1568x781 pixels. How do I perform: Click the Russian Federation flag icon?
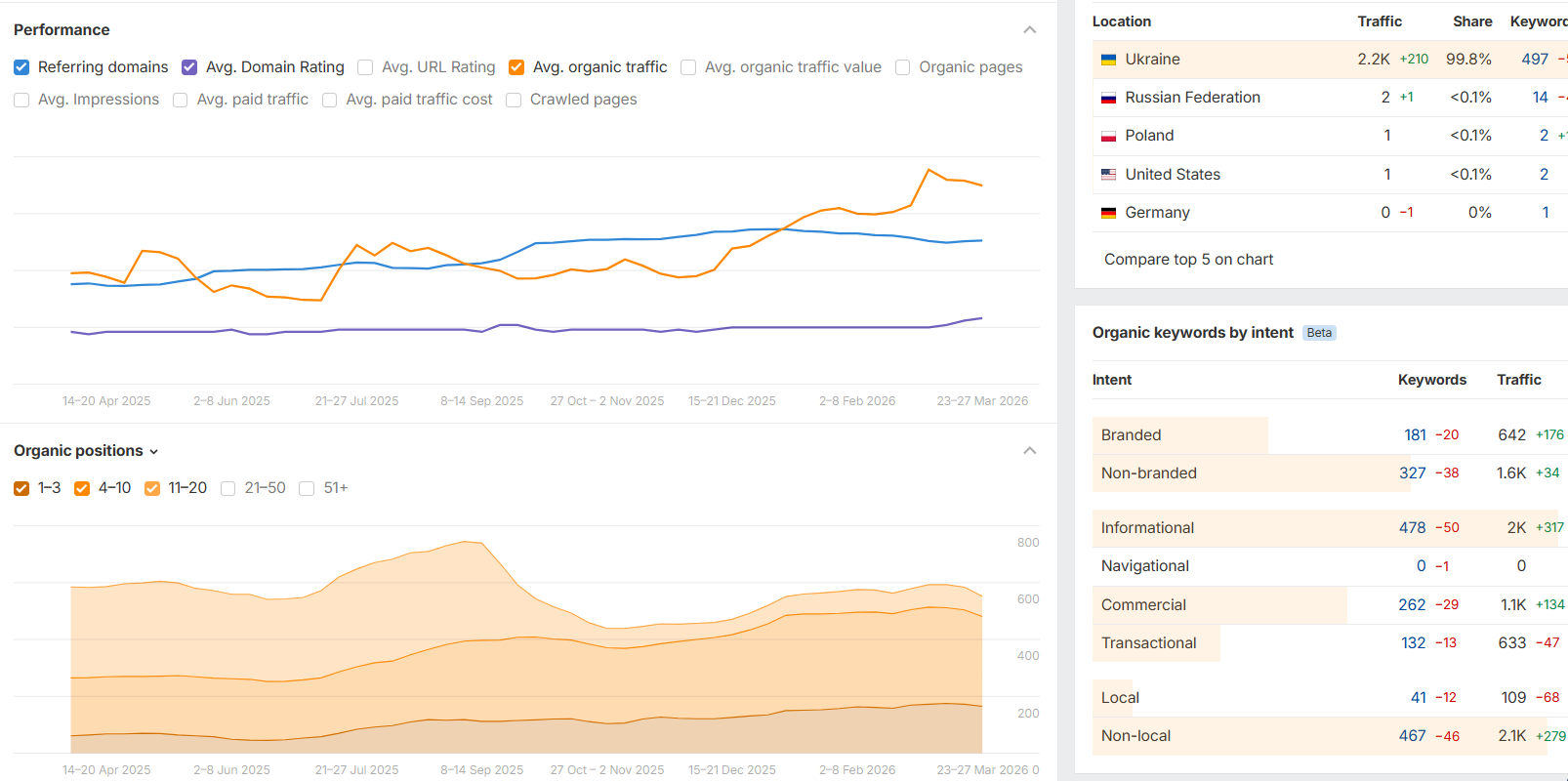(x=1108, y=98)
